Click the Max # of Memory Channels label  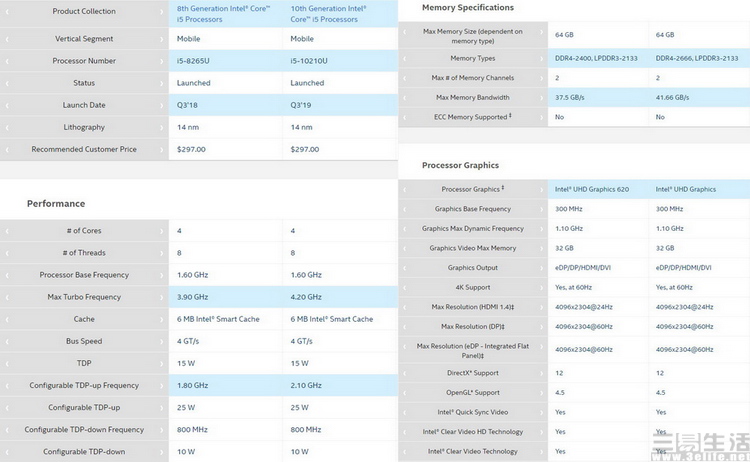[x=473, y=78]
